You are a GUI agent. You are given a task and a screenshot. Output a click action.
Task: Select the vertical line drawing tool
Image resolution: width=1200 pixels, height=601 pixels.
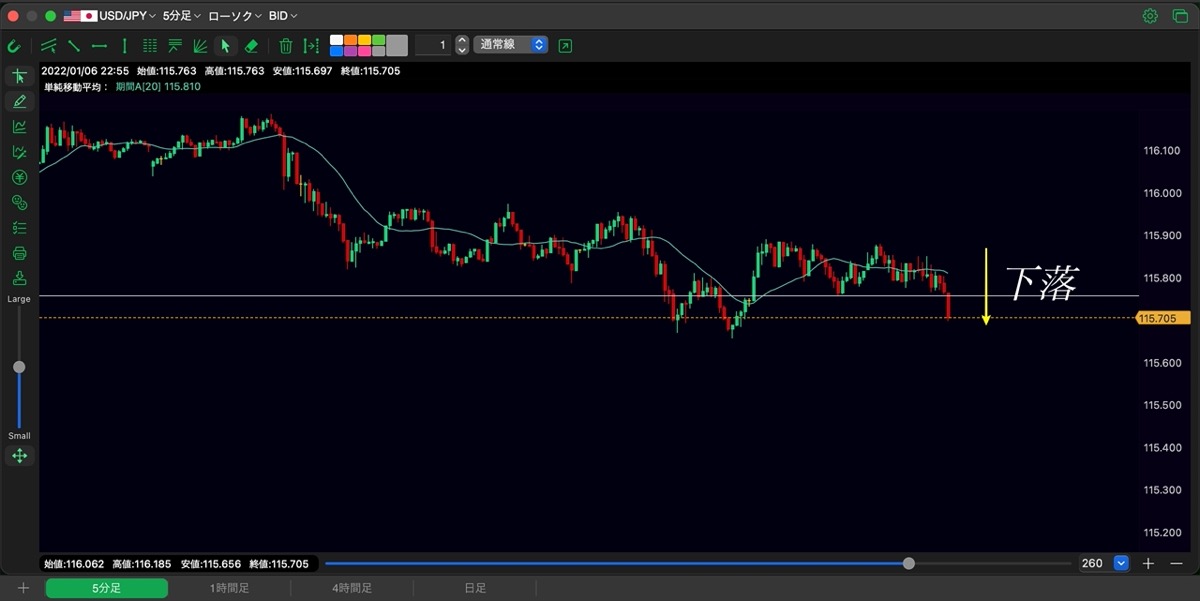point(124,46)
